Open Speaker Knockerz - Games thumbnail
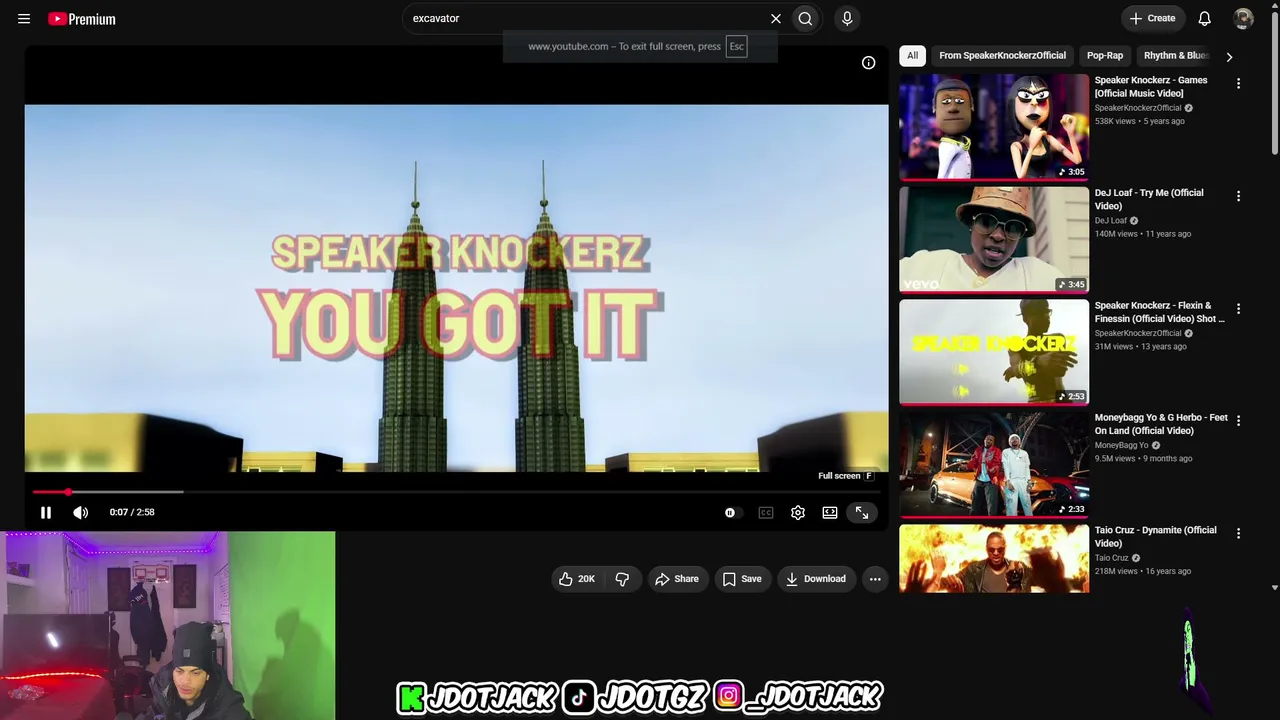Image resolution: width=1280 pixels, height=720 pixels. pos(994,127)
